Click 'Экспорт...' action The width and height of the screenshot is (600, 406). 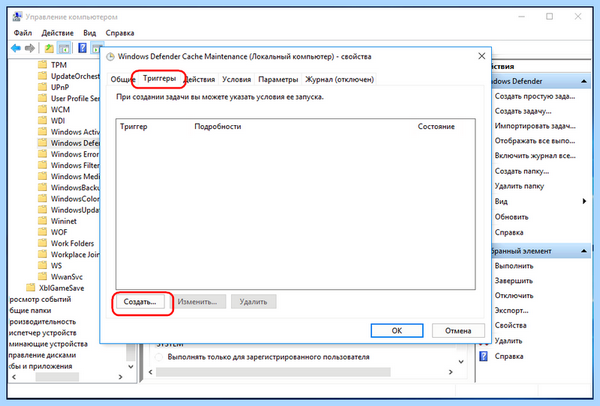512,310
